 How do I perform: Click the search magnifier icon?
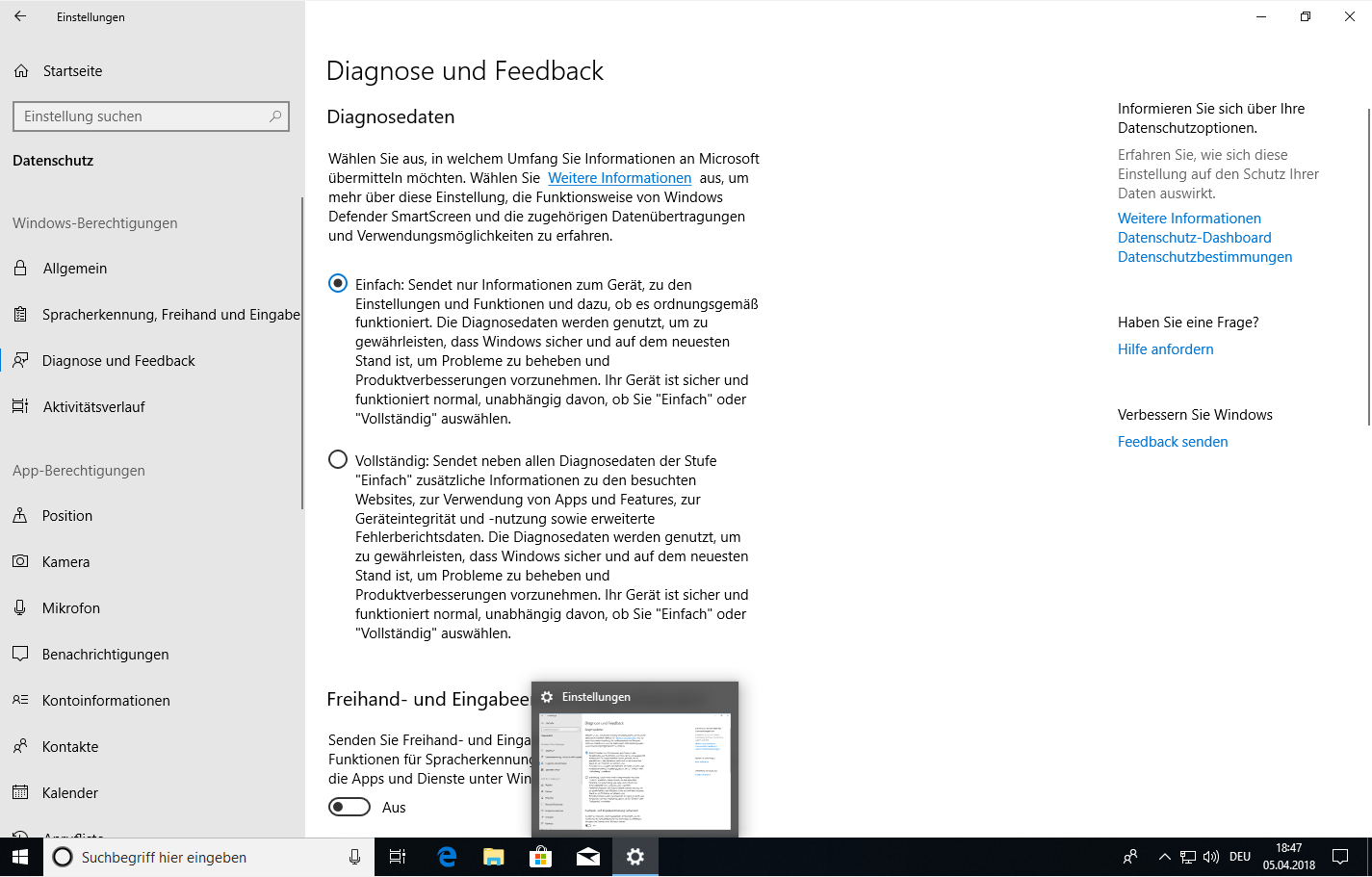(275, 116)
